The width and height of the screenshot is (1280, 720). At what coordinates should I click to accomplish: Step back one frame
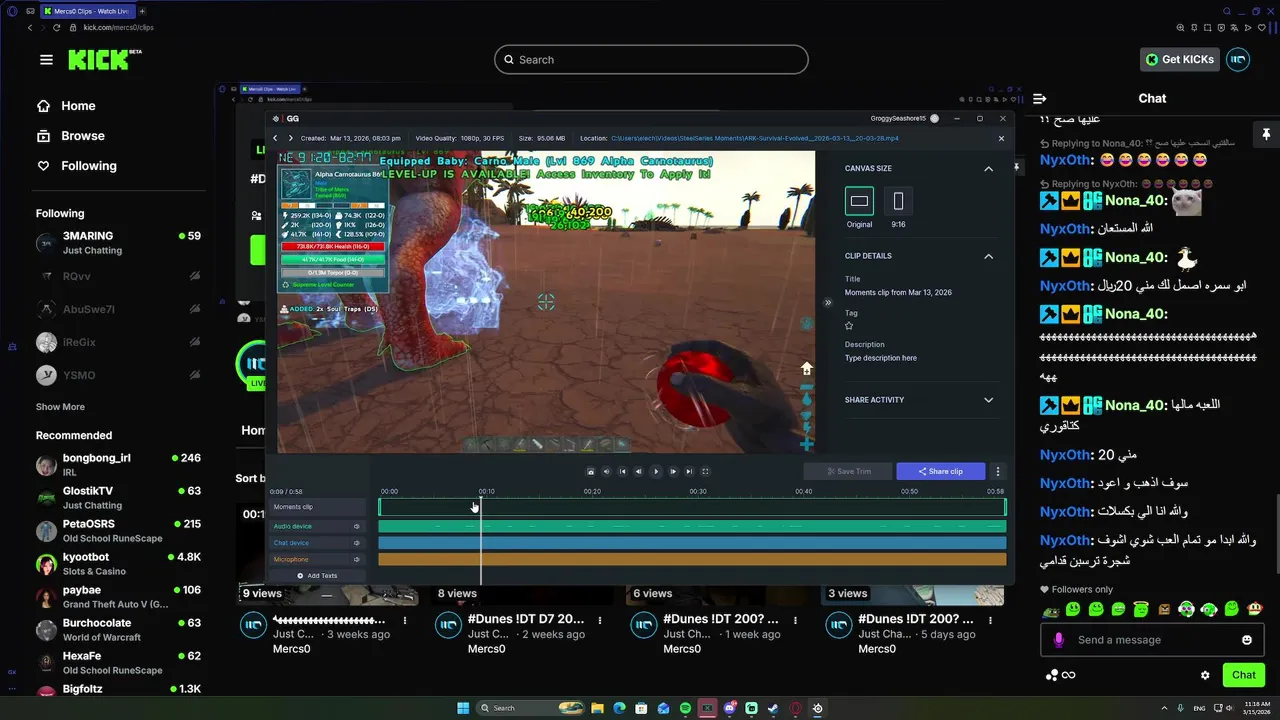pos(639,471)
